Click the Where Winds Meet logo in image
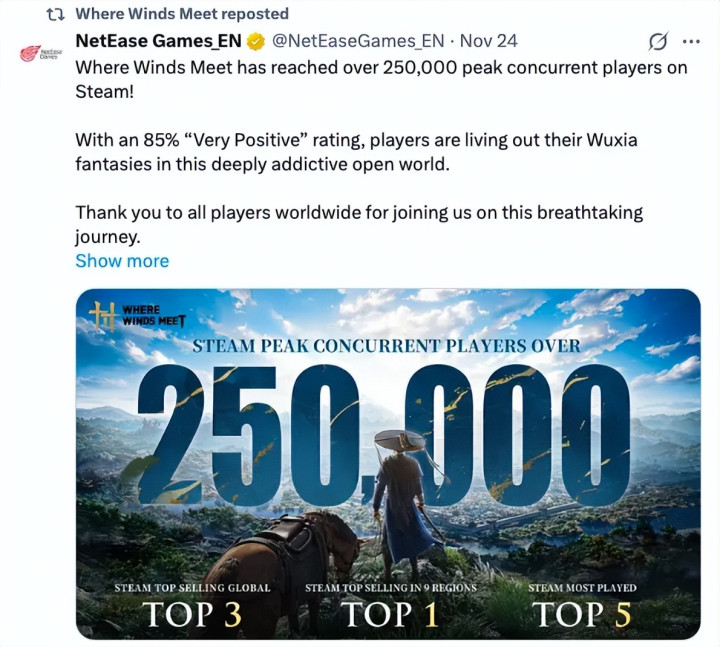Screen dimensions: 720x647 tap(125, 317)
